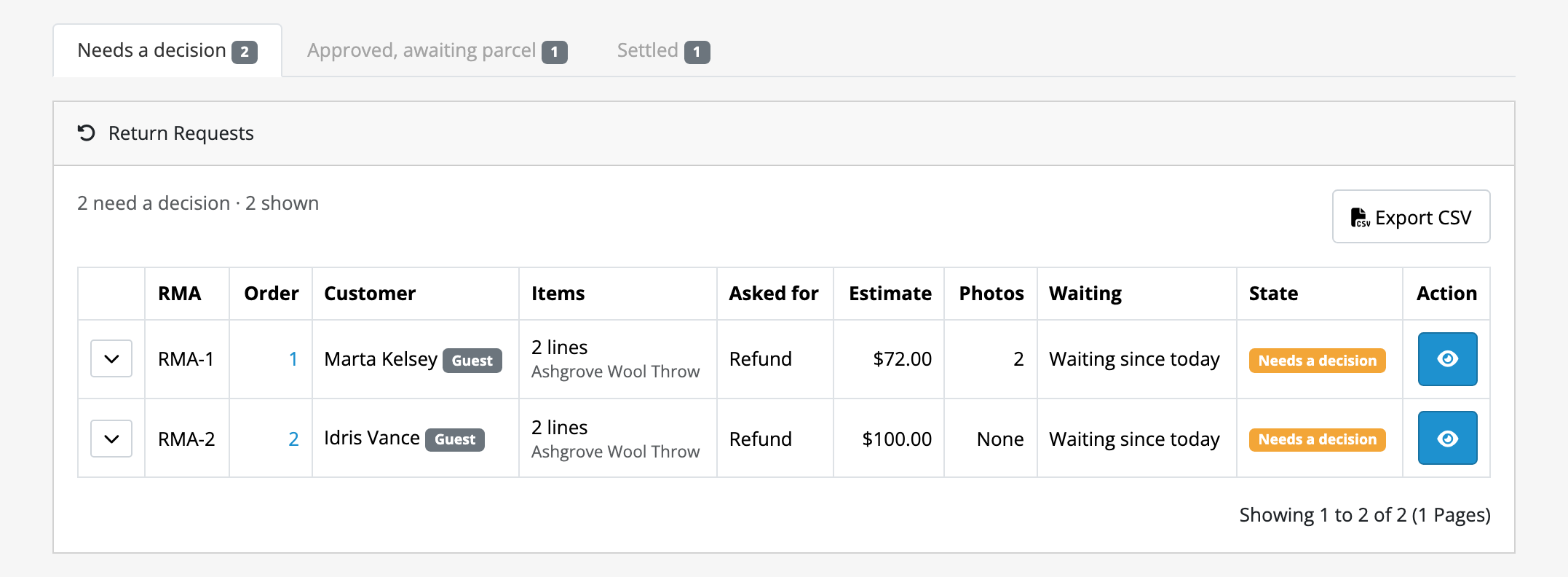
Task: Click the Asked for column header
Action: 774,294
